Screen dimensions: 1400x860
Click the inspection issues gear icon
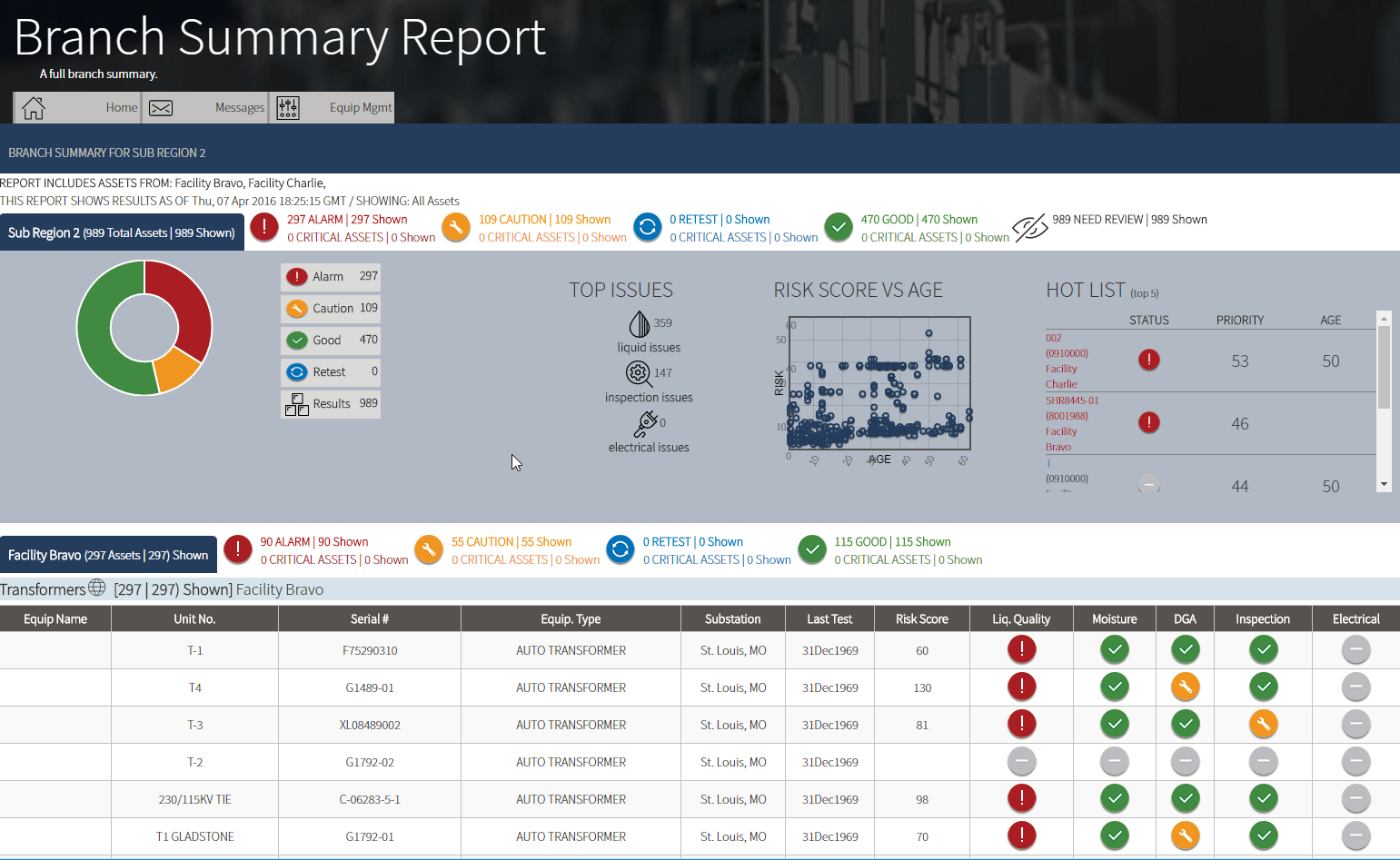pos(638,373)
